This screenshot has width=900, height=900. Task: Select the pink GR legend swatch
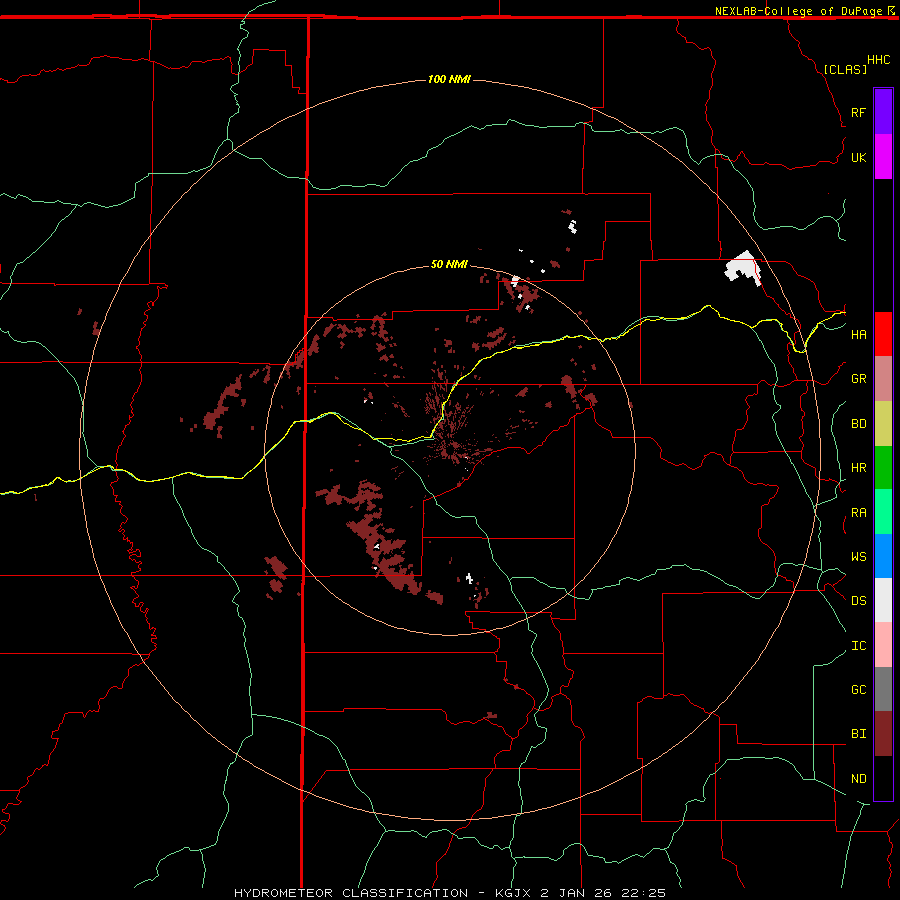pos(883,378)
